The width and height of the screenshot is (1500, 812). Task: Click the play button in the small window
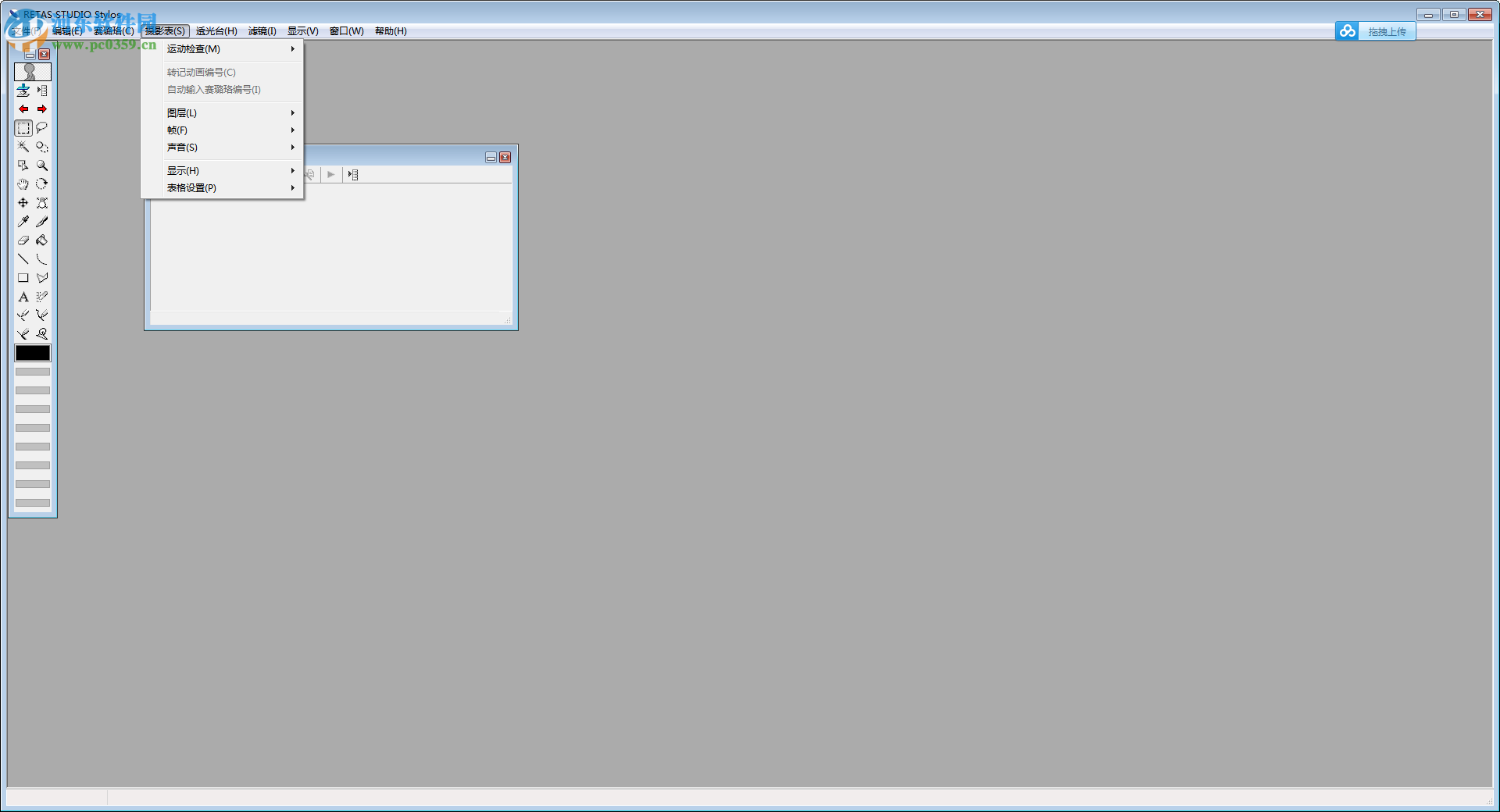pos(331,175)
